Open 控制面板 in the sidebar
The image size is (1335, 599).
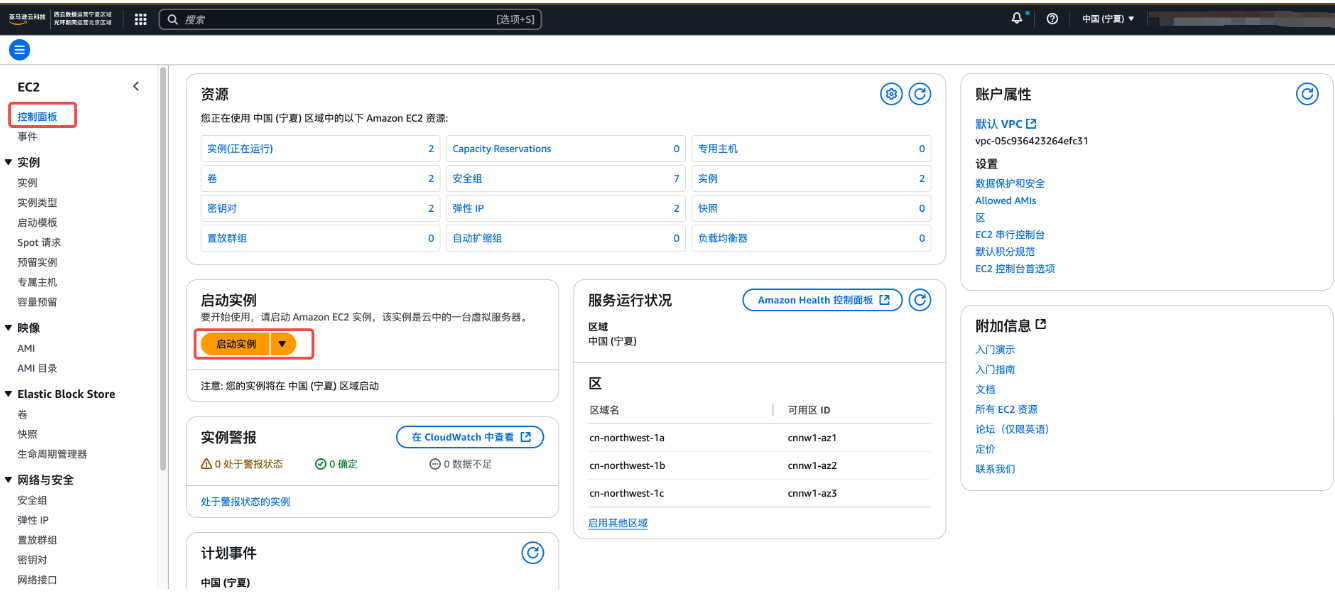(37, 117)
